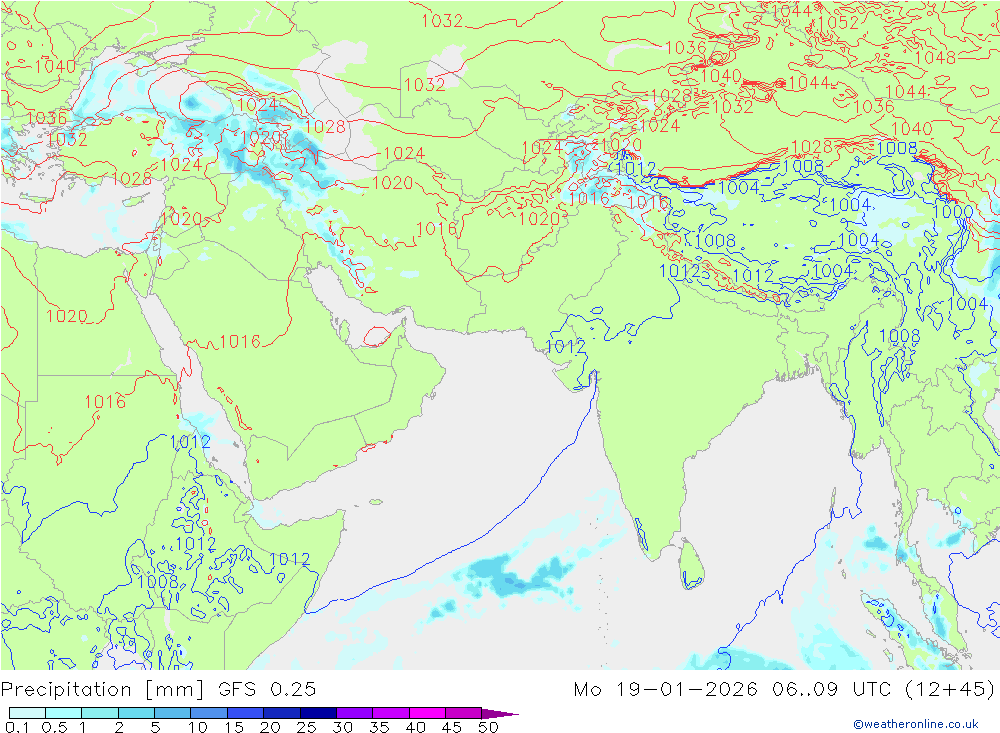Viewport: 1000px width, 733px height.
Task: Click the '30' legend scale value
Action: tap(343, 727)
